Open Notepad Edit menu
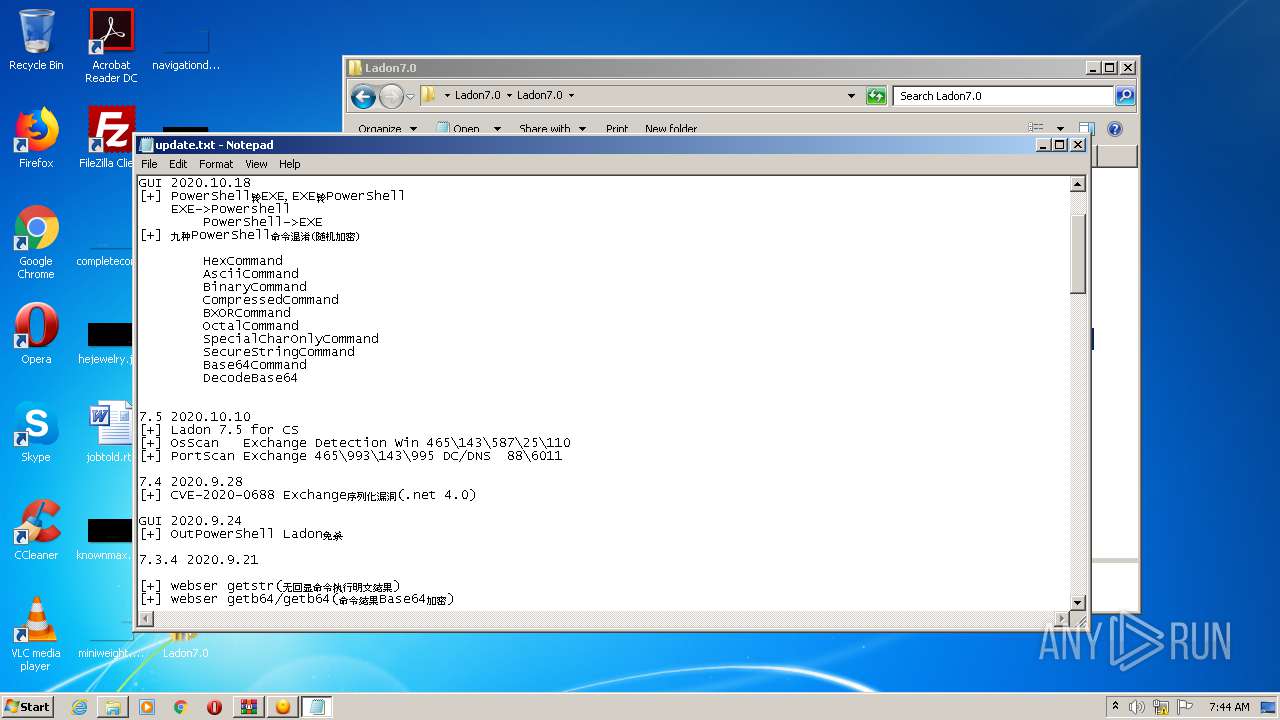 pos(178,164)
